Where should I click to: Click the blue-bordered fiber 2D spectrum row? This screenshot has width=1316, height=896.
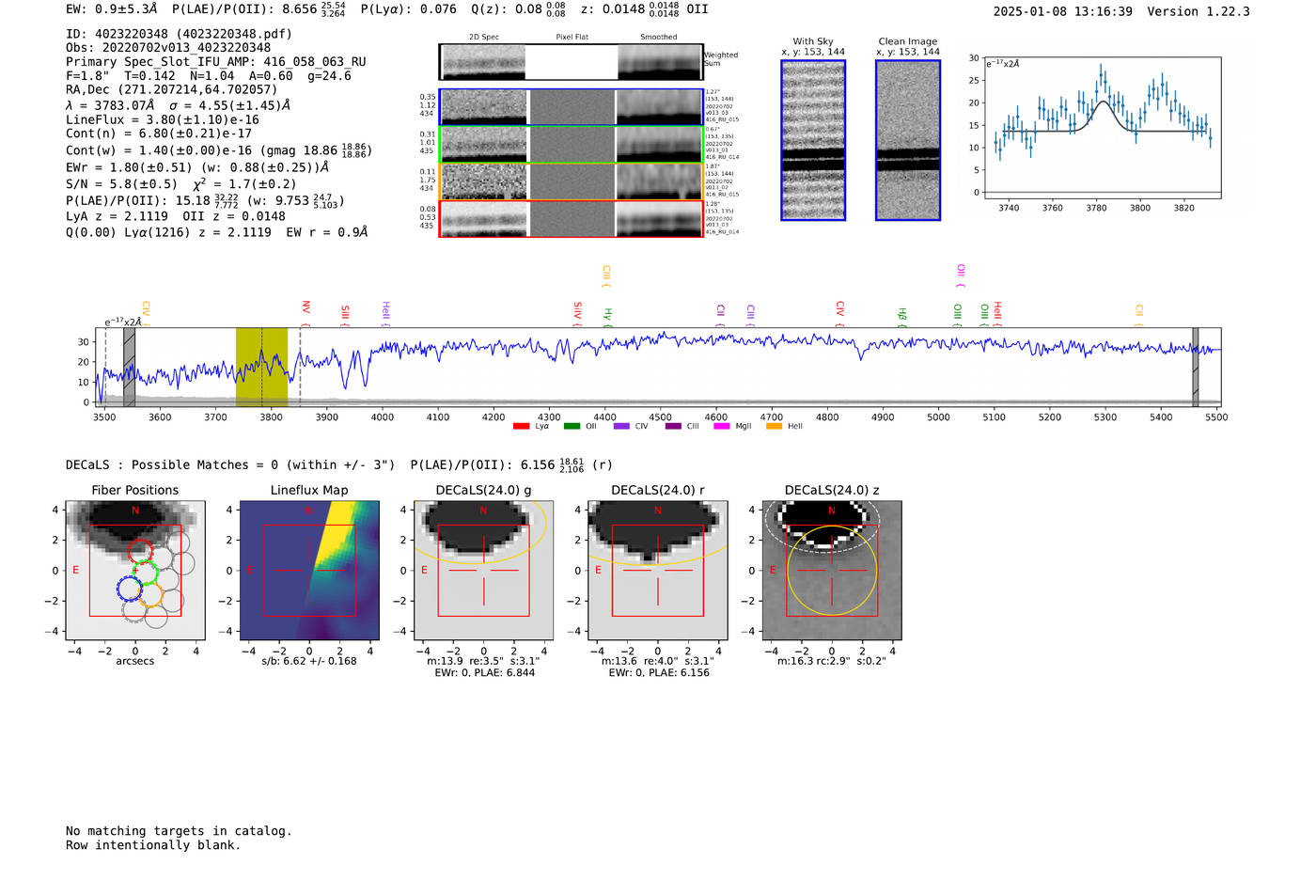(572, 107)
